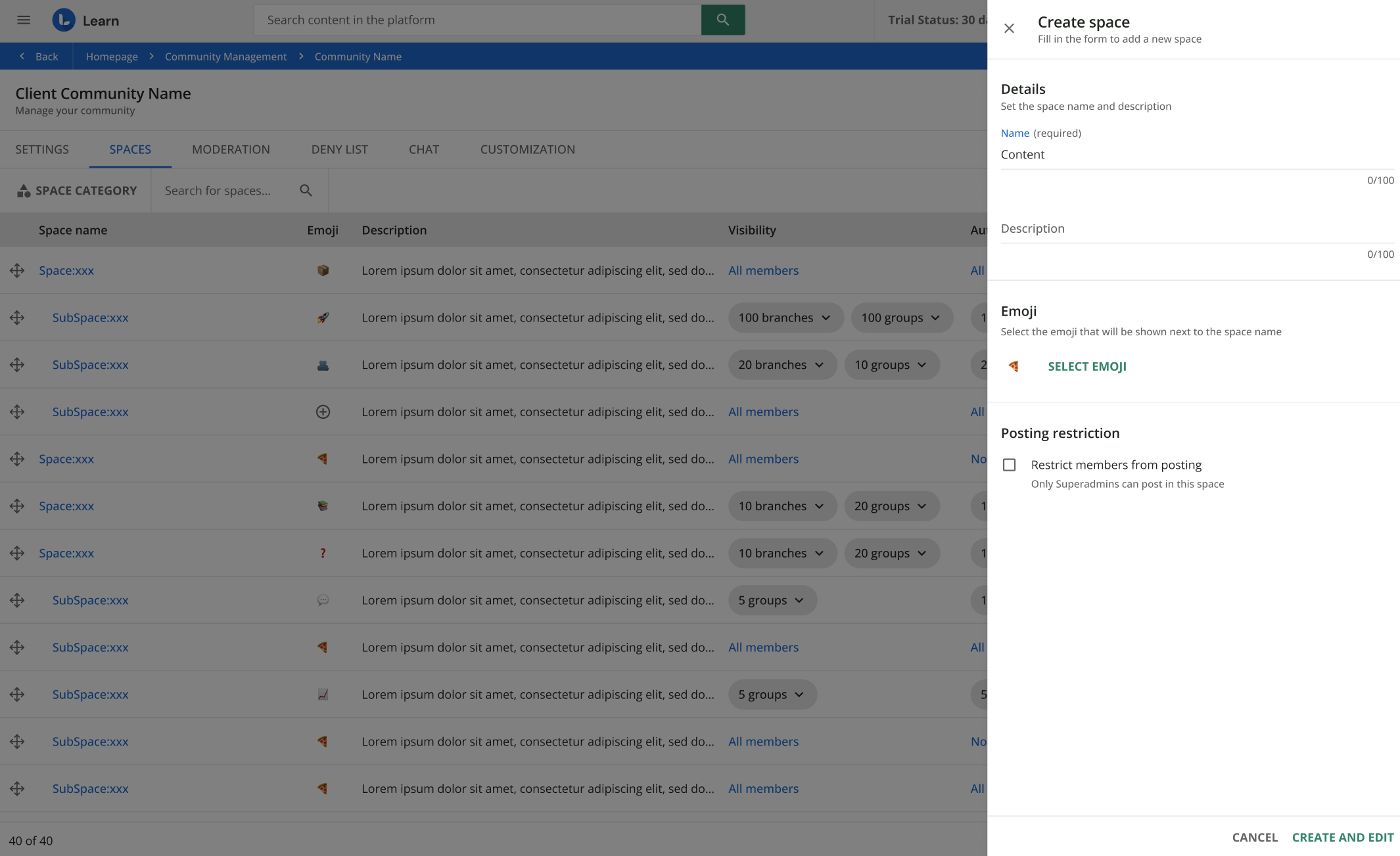Image resolution: width=1400 pixels, height=856 pixels.
Task: Click the rocket emoji of 100 branches row
Action: tap(323, 318)
